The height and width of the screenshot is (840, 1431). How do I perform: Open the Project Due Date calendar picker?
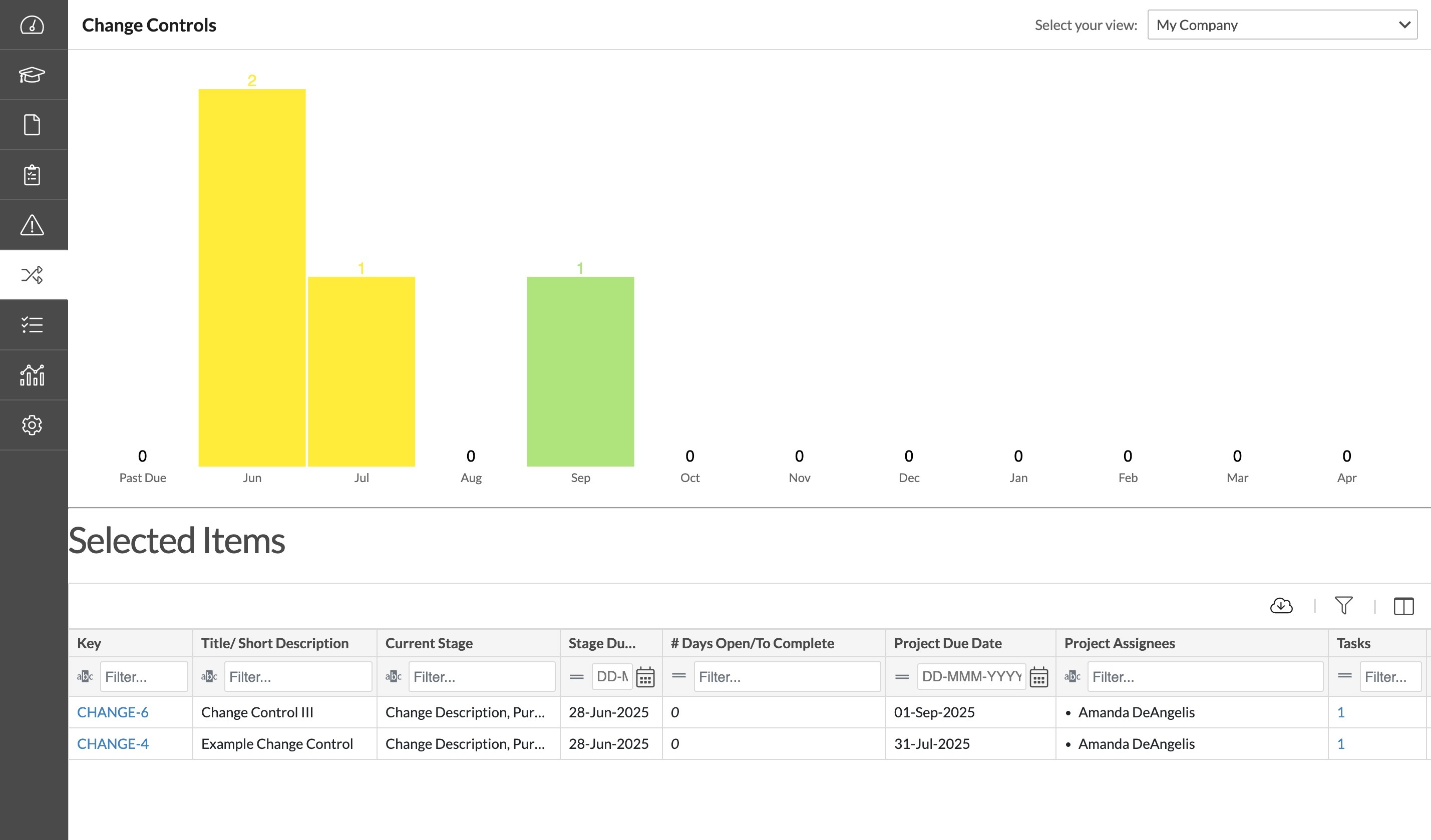tap(1039, 676)
